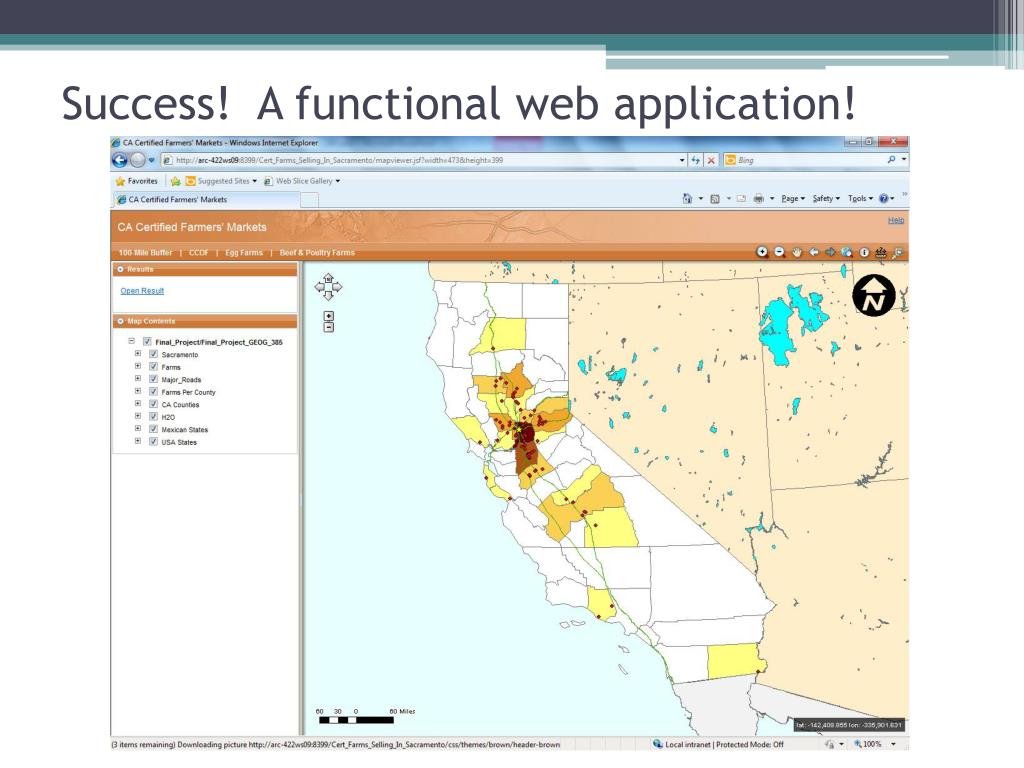Open the Page menu
Image resolution: width=1024 pixels, height=768 pixels.
point(793,199)
